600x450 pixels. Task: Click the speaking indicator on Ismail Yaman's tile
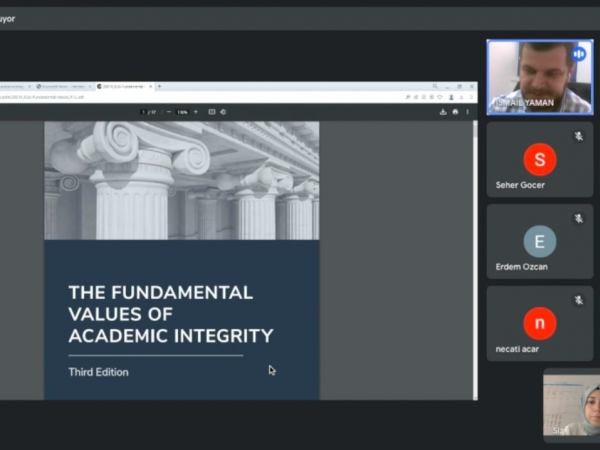(579, 54)
